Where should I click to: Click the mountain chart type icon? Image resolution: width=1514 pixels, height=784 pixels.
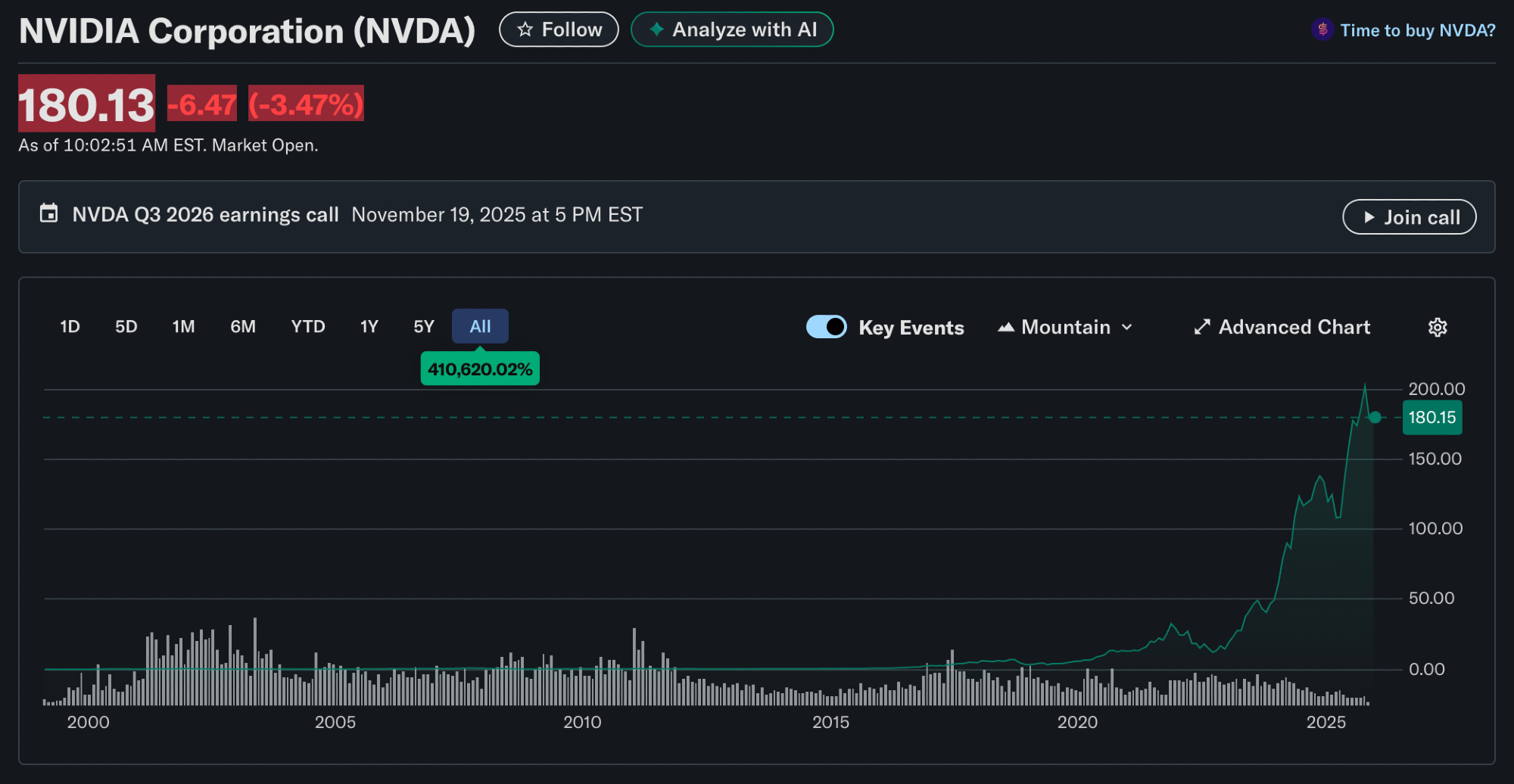1005,327
